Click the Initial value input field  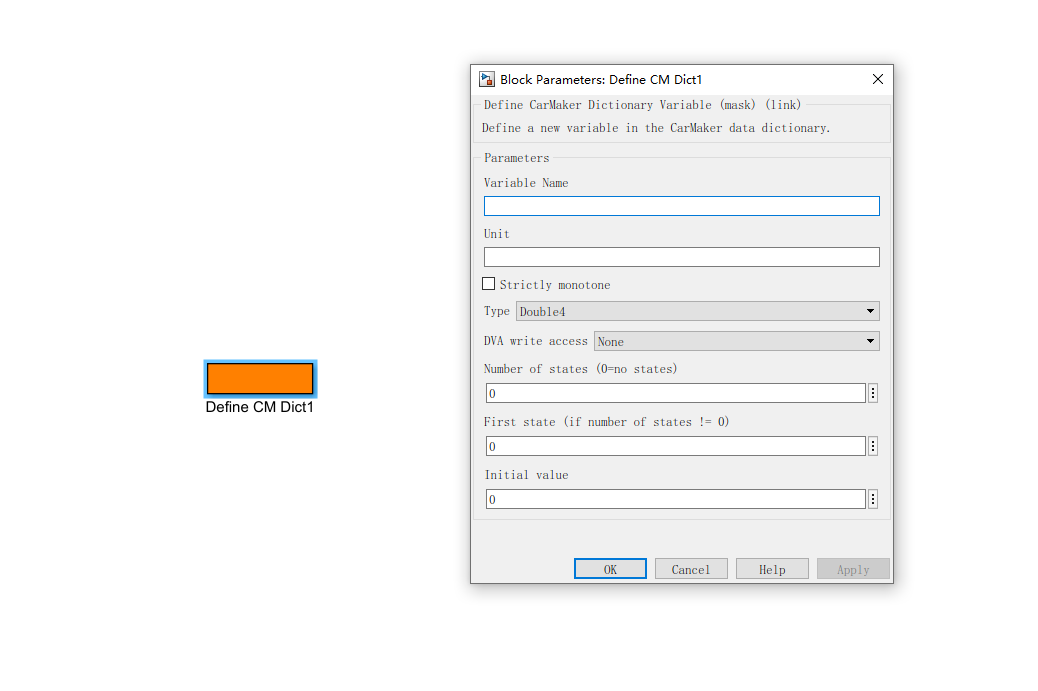(675, 499)
